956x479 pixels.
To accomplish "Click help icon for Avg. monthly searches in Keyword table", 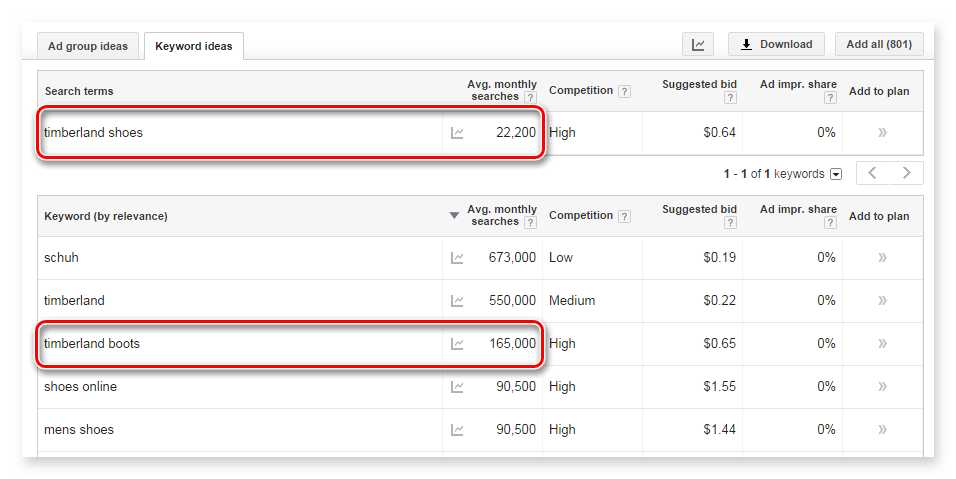I will click(530, 222).
